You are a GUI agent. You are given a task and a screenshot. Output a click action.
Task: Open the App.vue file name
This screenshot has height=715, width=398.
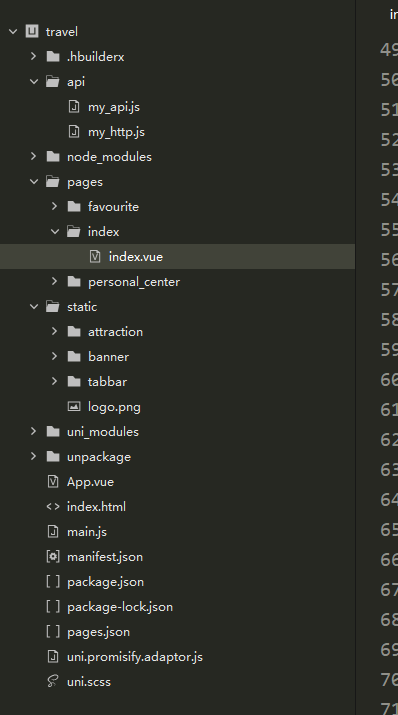(90, 482)
